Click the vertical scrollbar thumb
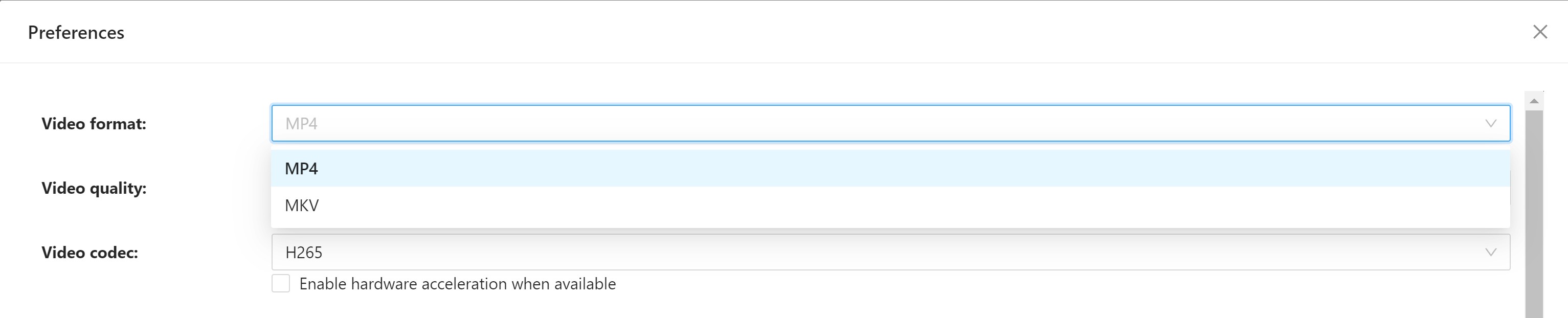The image size is (1568, 318). tap(1534, 213)
